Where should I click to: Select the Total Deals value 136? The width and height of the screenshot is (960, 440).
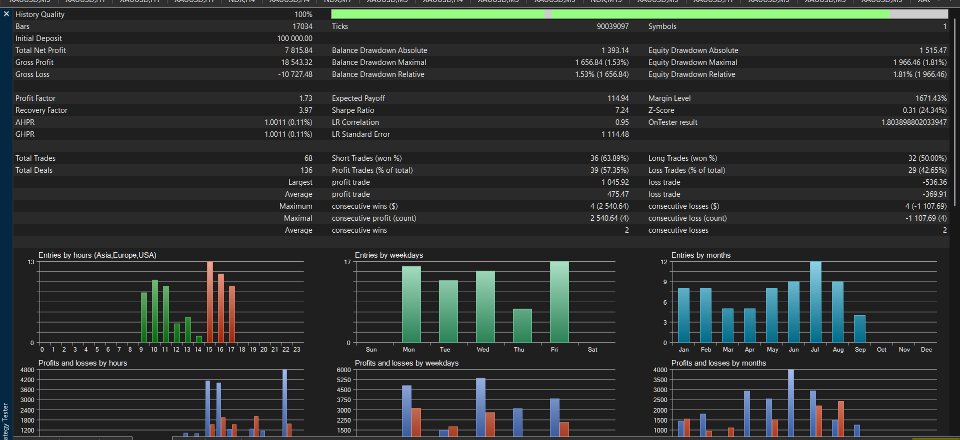(307, 170)
